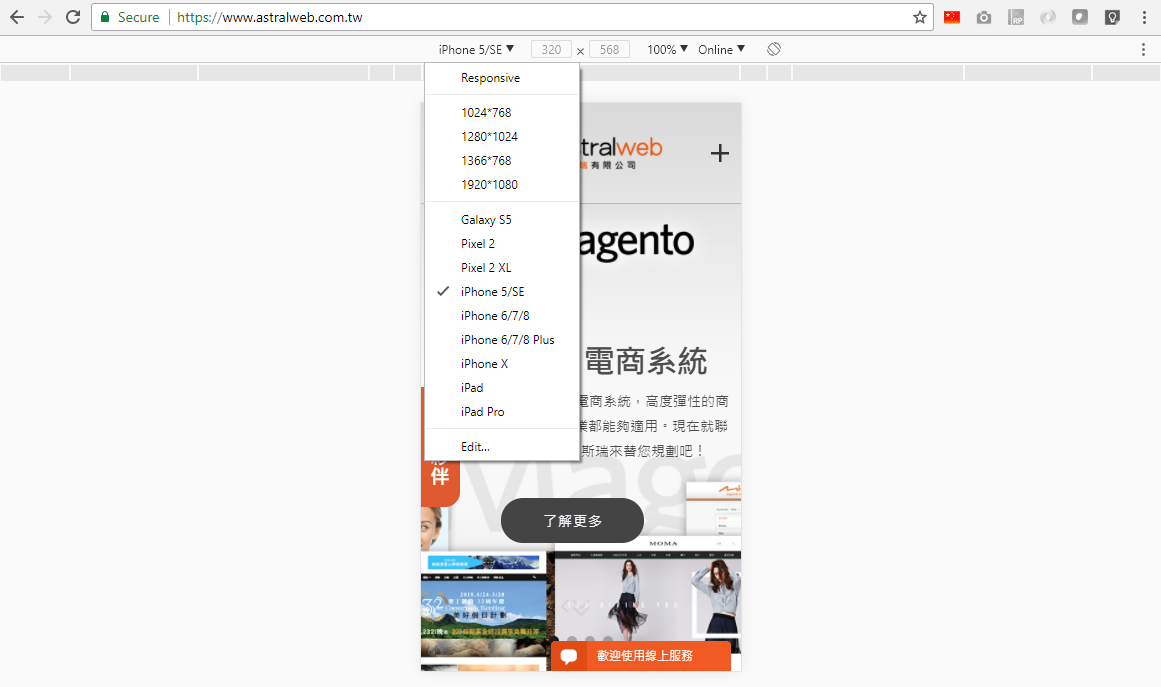Click the plus icon on the Astralweb header
Screen dimensions: 1161x687
(719, 153)
